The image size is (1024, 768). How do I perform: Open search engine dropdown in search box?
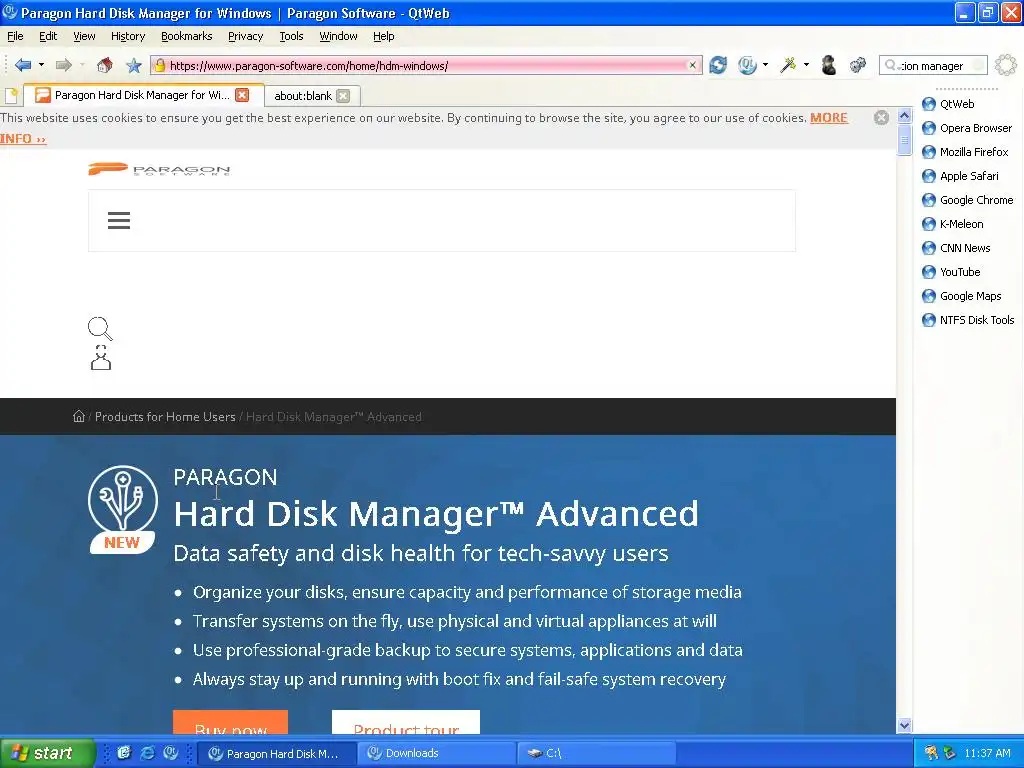(892, 65)
